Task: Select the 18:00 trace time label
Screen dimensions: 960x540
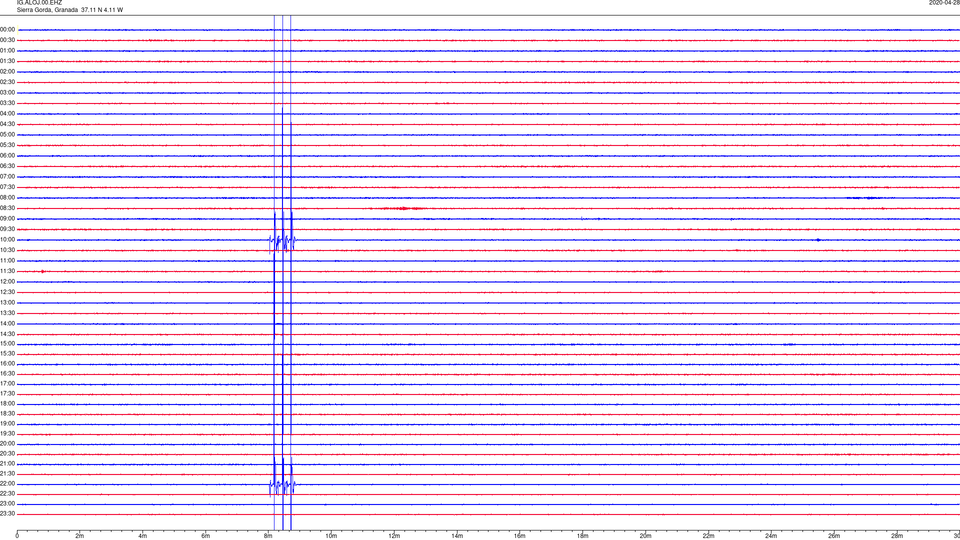Action: click(7, 404)
